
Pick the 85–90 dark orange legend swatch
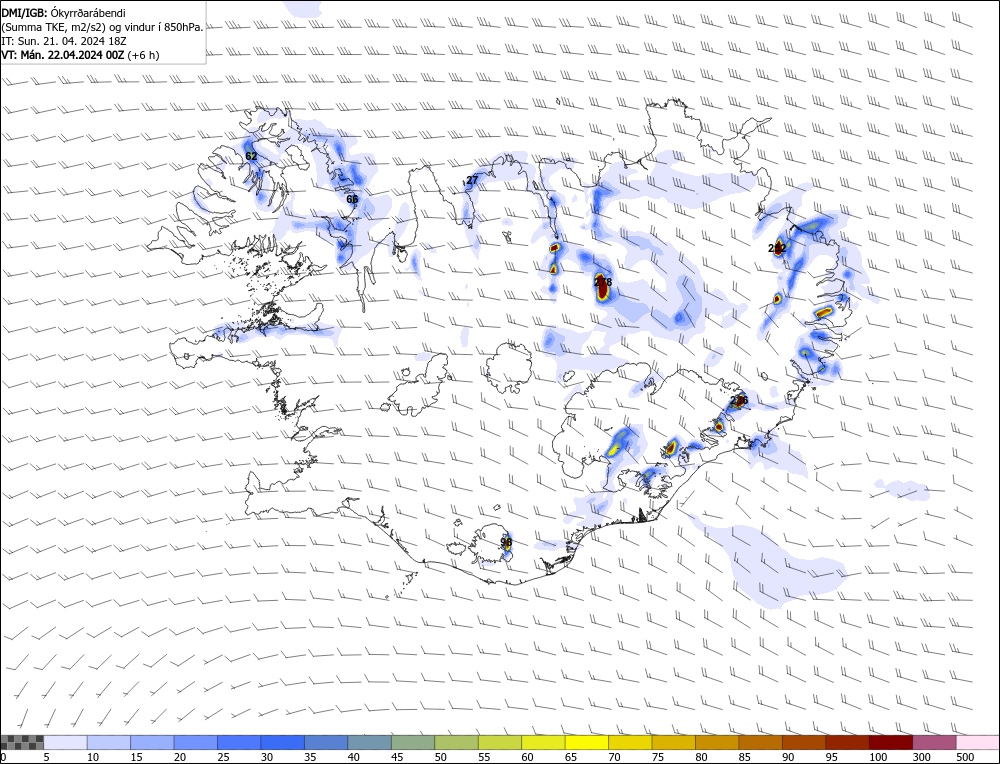coord(760,742)
